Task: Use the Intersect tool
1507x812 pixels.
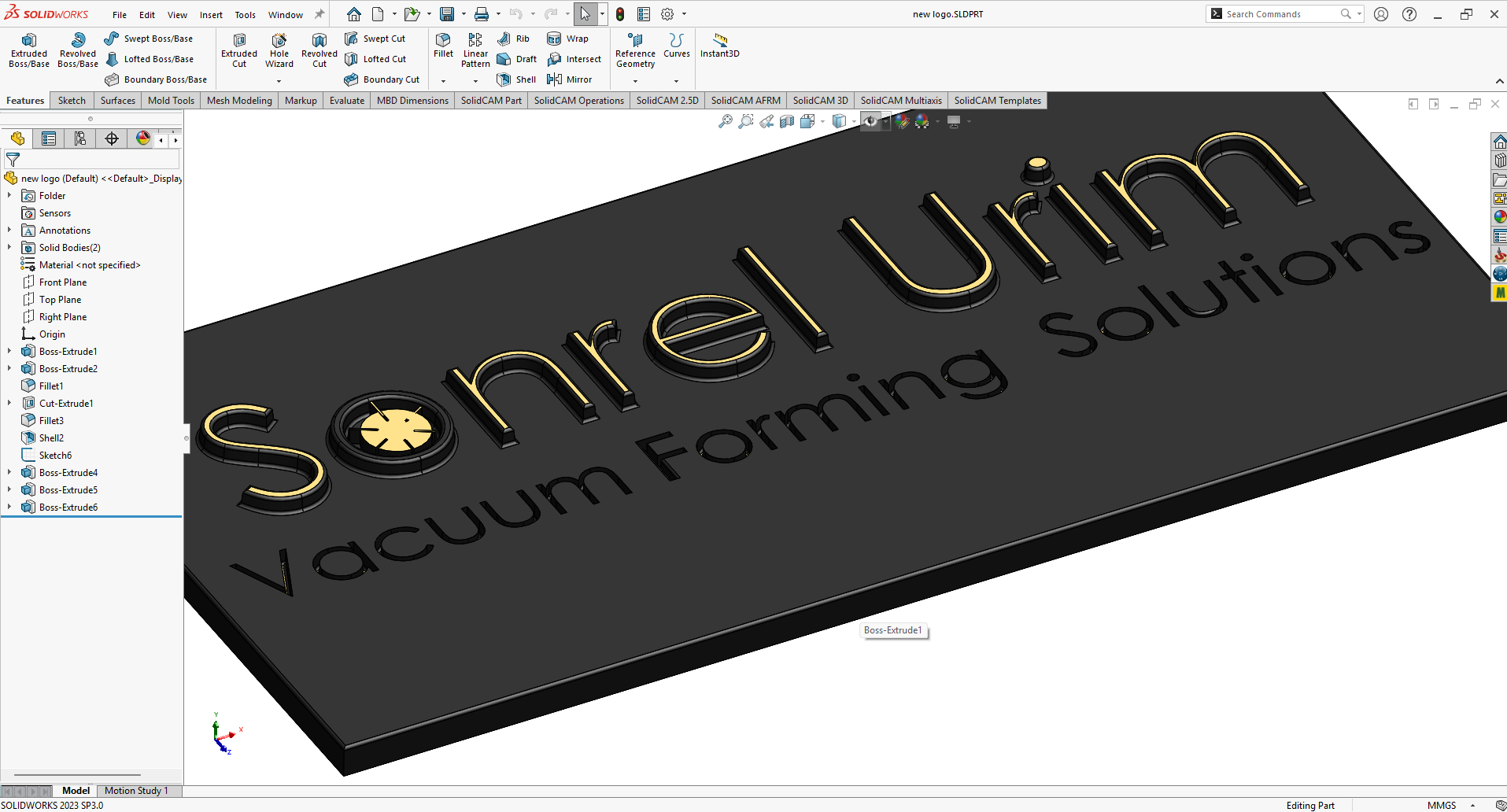Action: click(574, 59)
